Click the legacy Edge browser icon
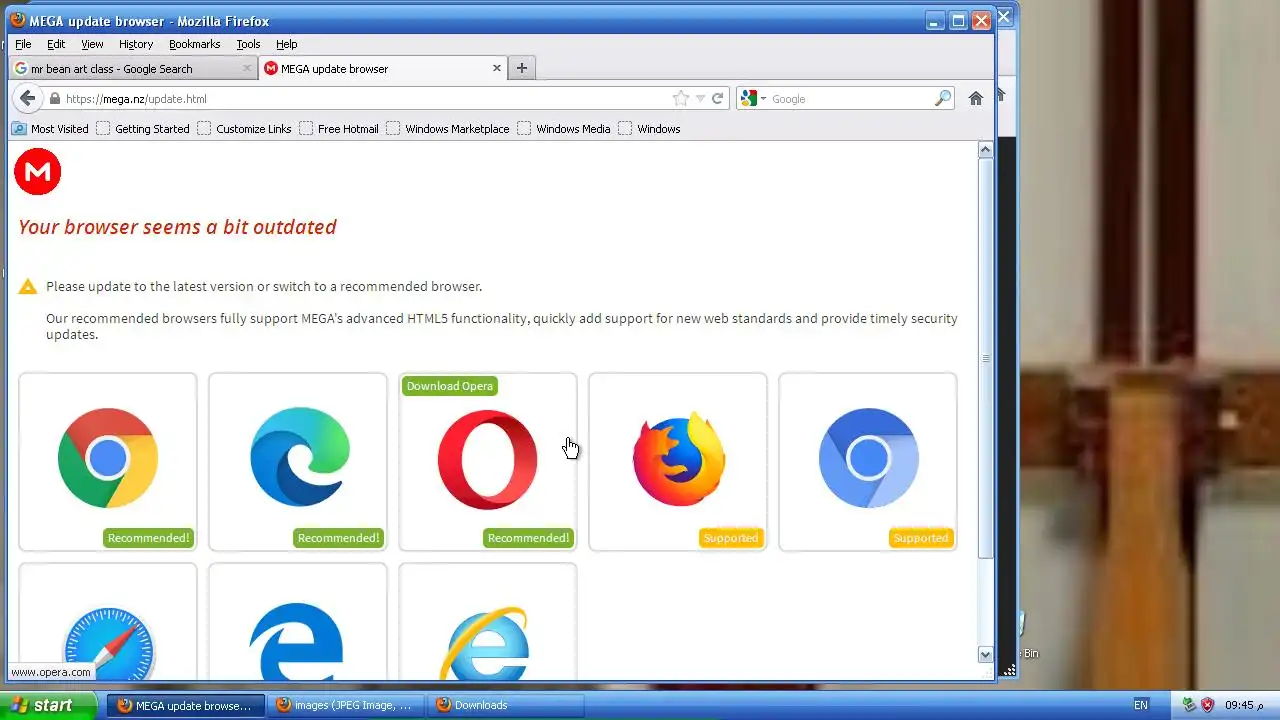 (x=296, y=642)
